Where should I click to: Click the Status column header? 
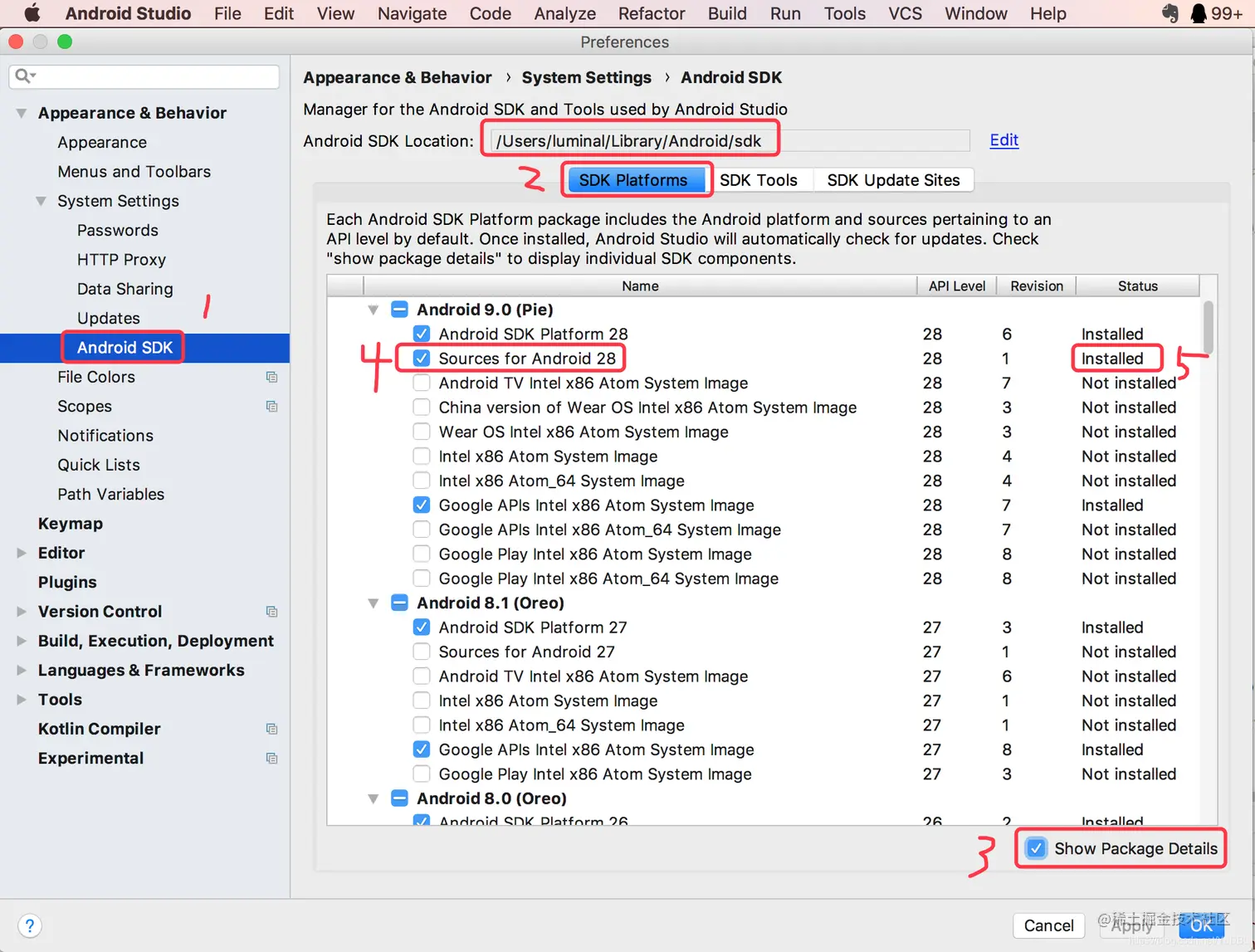pyautogui.click(x=1137, y=286)
